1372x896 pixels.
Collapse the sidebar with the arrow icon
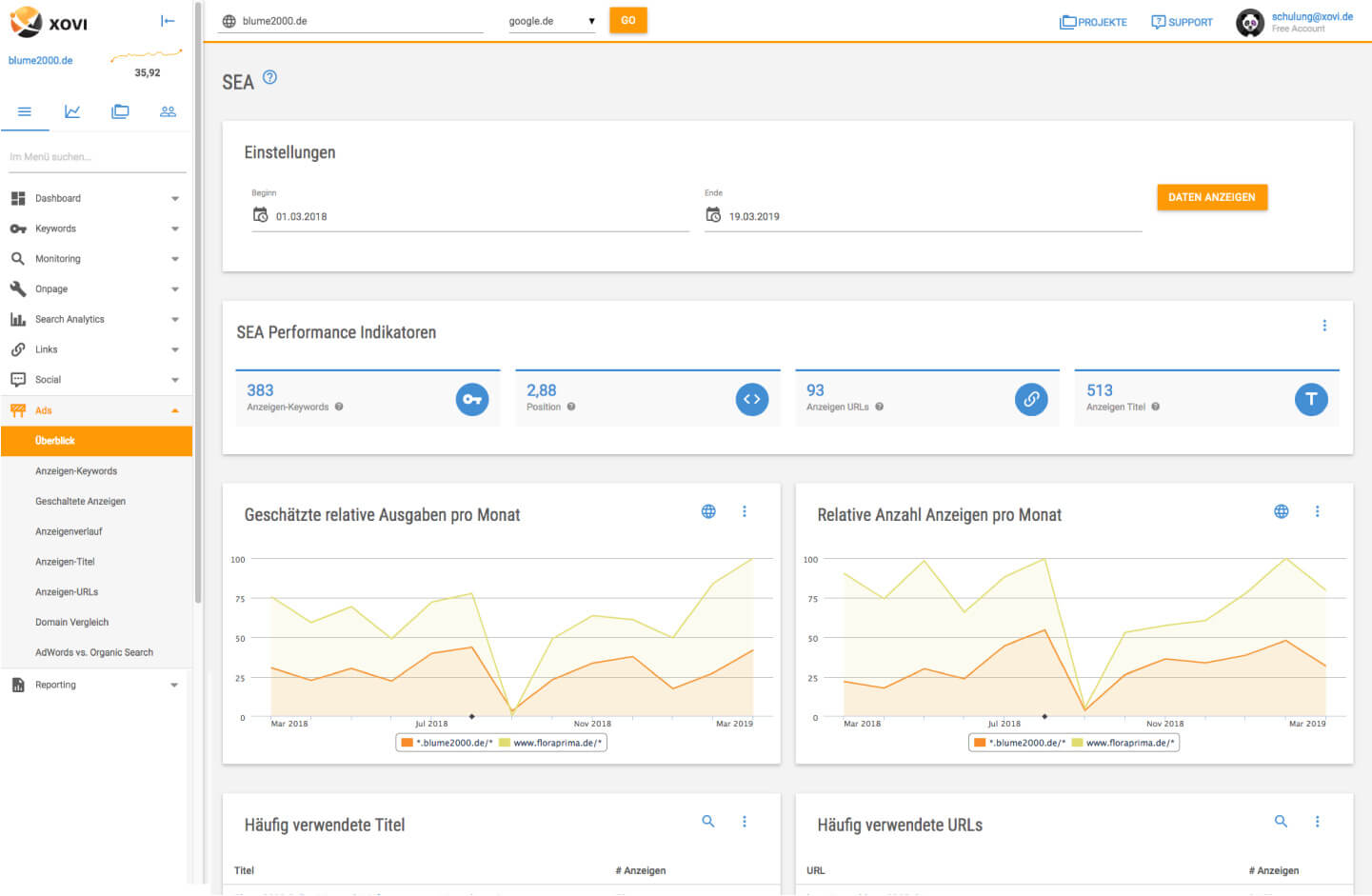pos(168,21)
